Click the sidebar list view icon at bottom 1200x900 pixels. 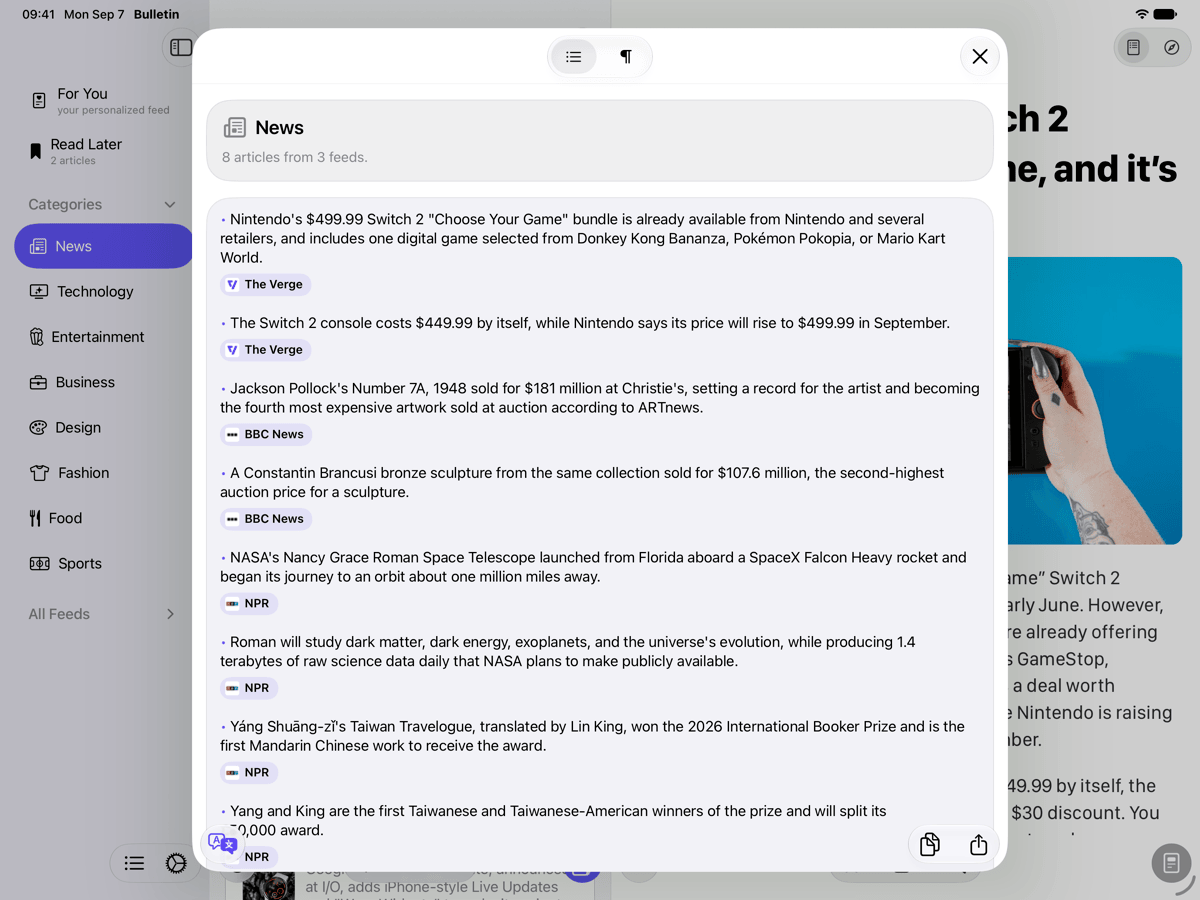click(134, 864)
